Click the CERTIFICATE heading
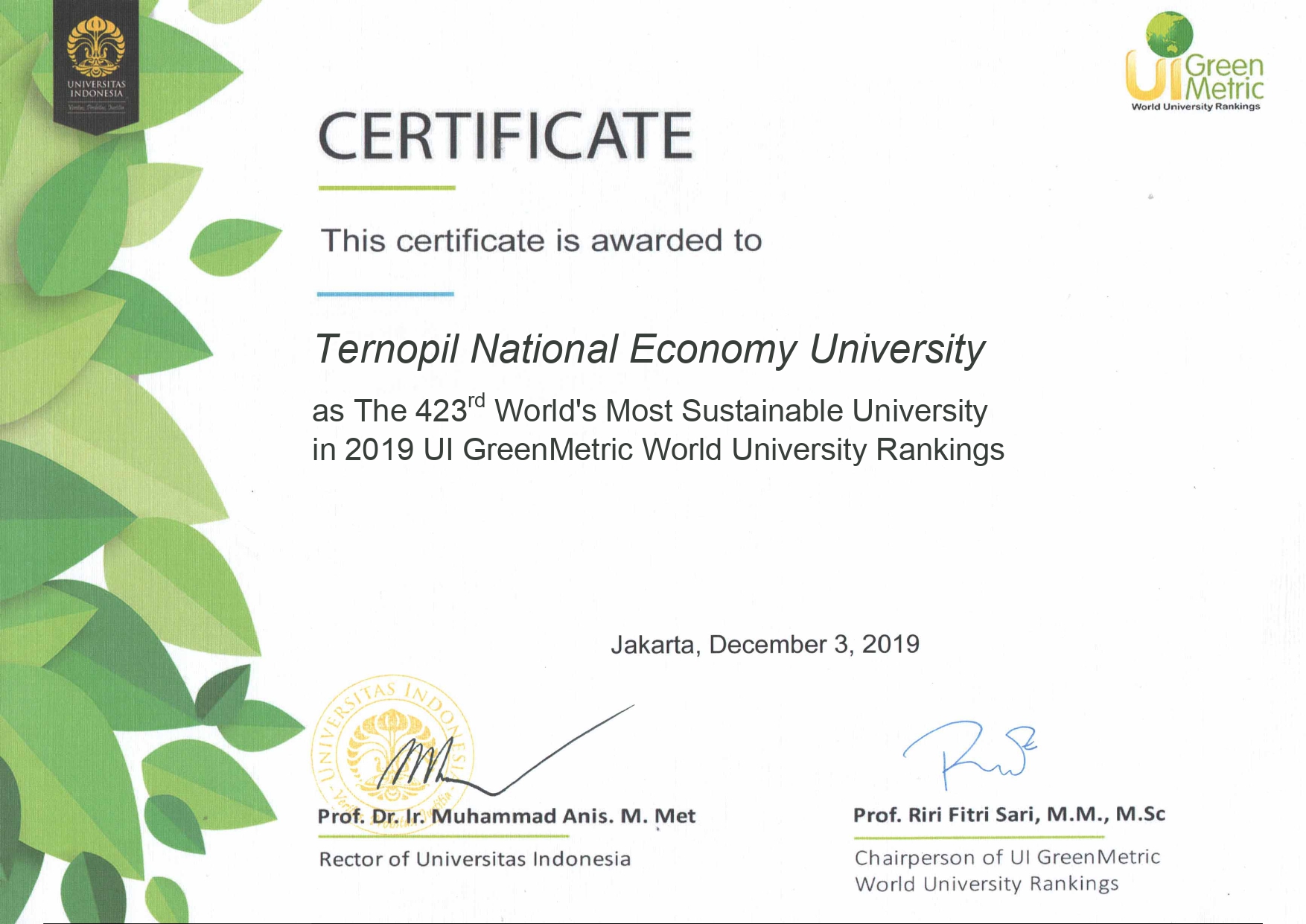This screenshot has height=924, width=1306. (506, 136)
